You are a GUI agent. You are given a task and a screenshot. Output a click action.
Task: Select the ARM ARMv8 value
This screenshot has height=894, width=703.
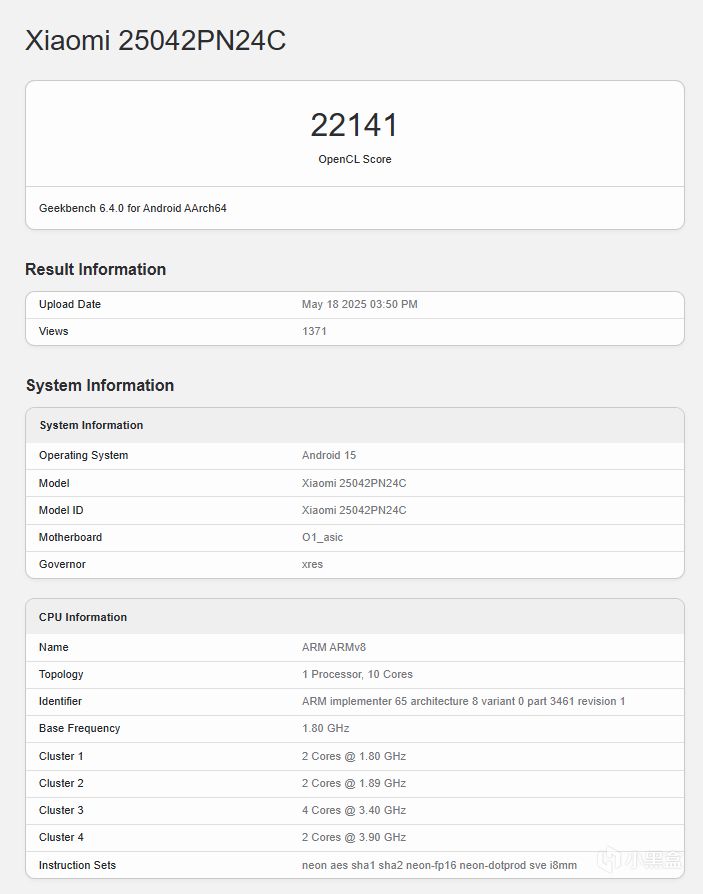(x=334, y=648)
